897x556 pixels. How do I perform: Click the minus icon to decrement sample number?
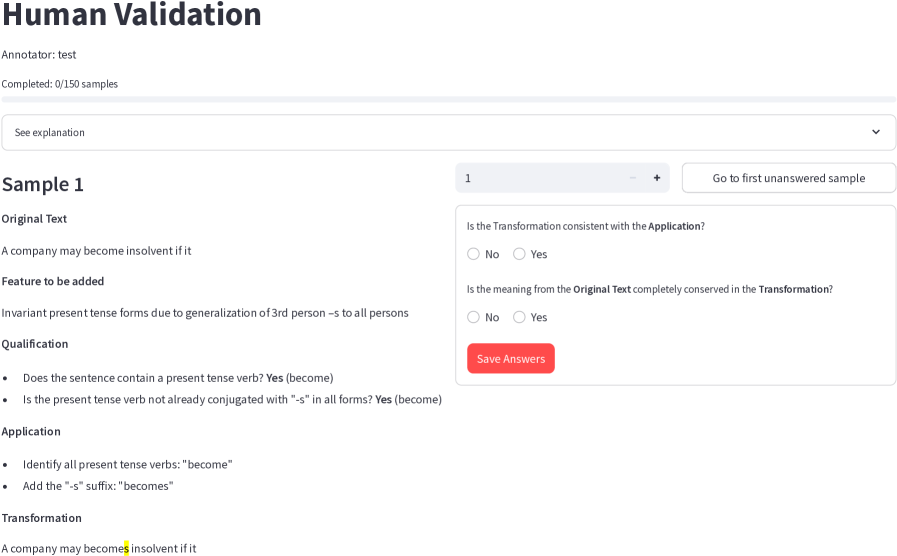[632, 178]
